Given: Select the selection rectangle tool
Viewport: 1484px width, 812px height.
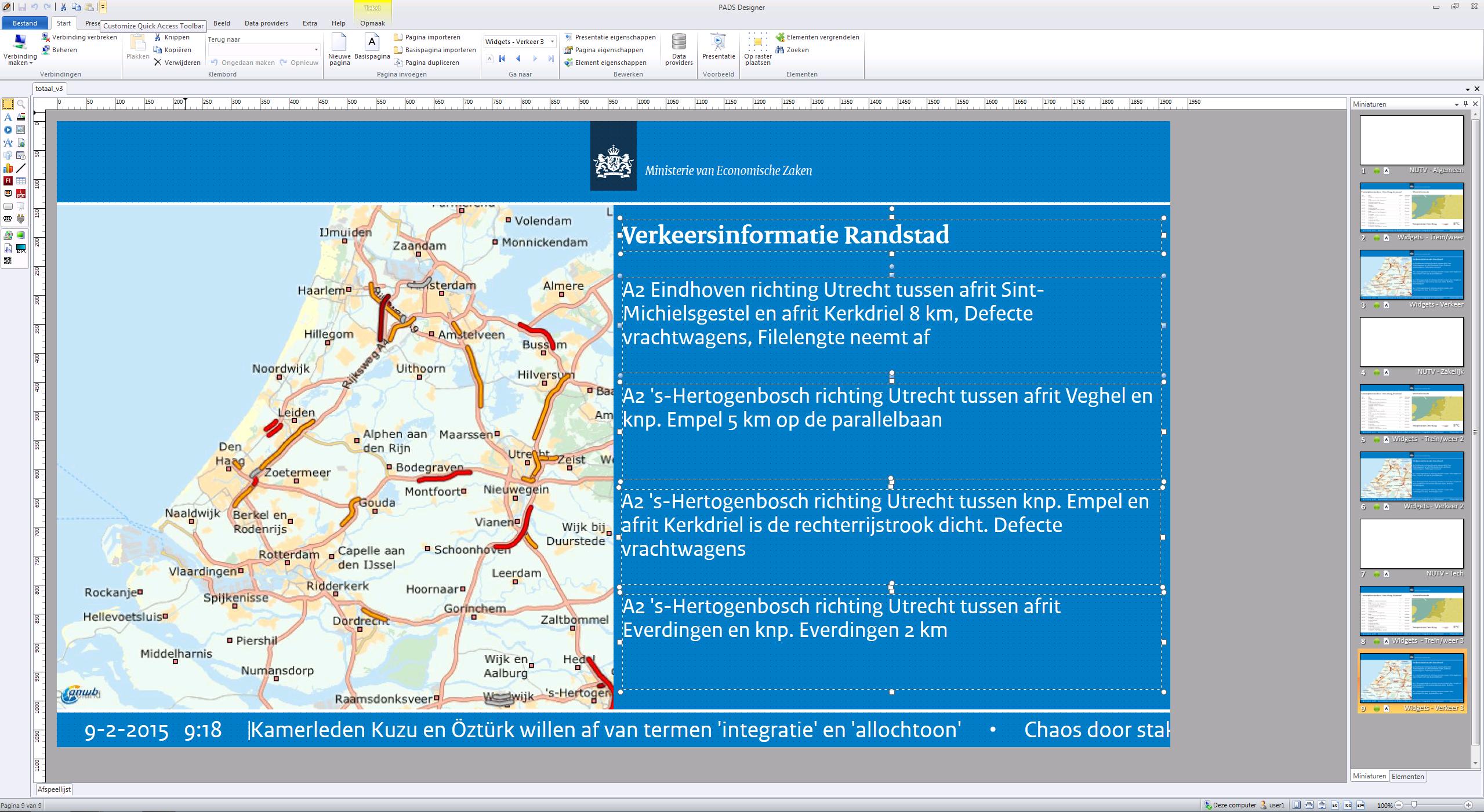Looking at the screenshot, I should (x=8, y=104).
